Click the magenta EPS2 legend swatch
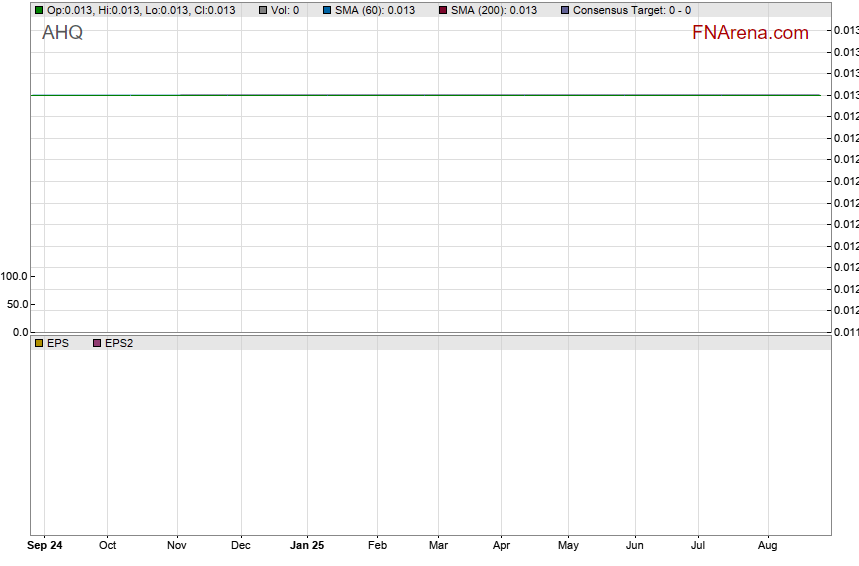 pyautogui.click(x=97, y=343)
